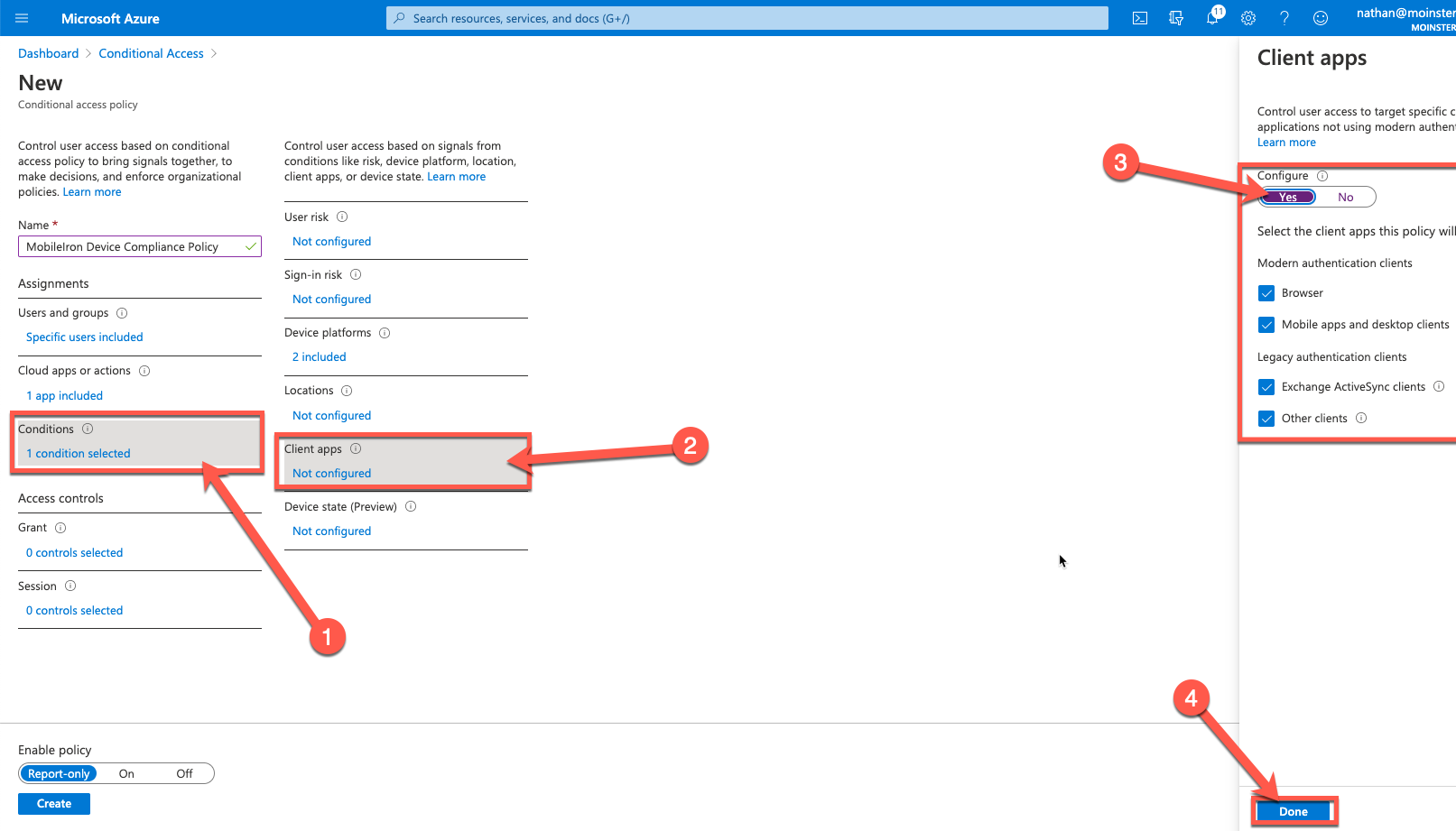Image resolution: width=1456 pixels, height=831 pixels.
Task: Open the portal settings gear
Action: [1248, 17]
